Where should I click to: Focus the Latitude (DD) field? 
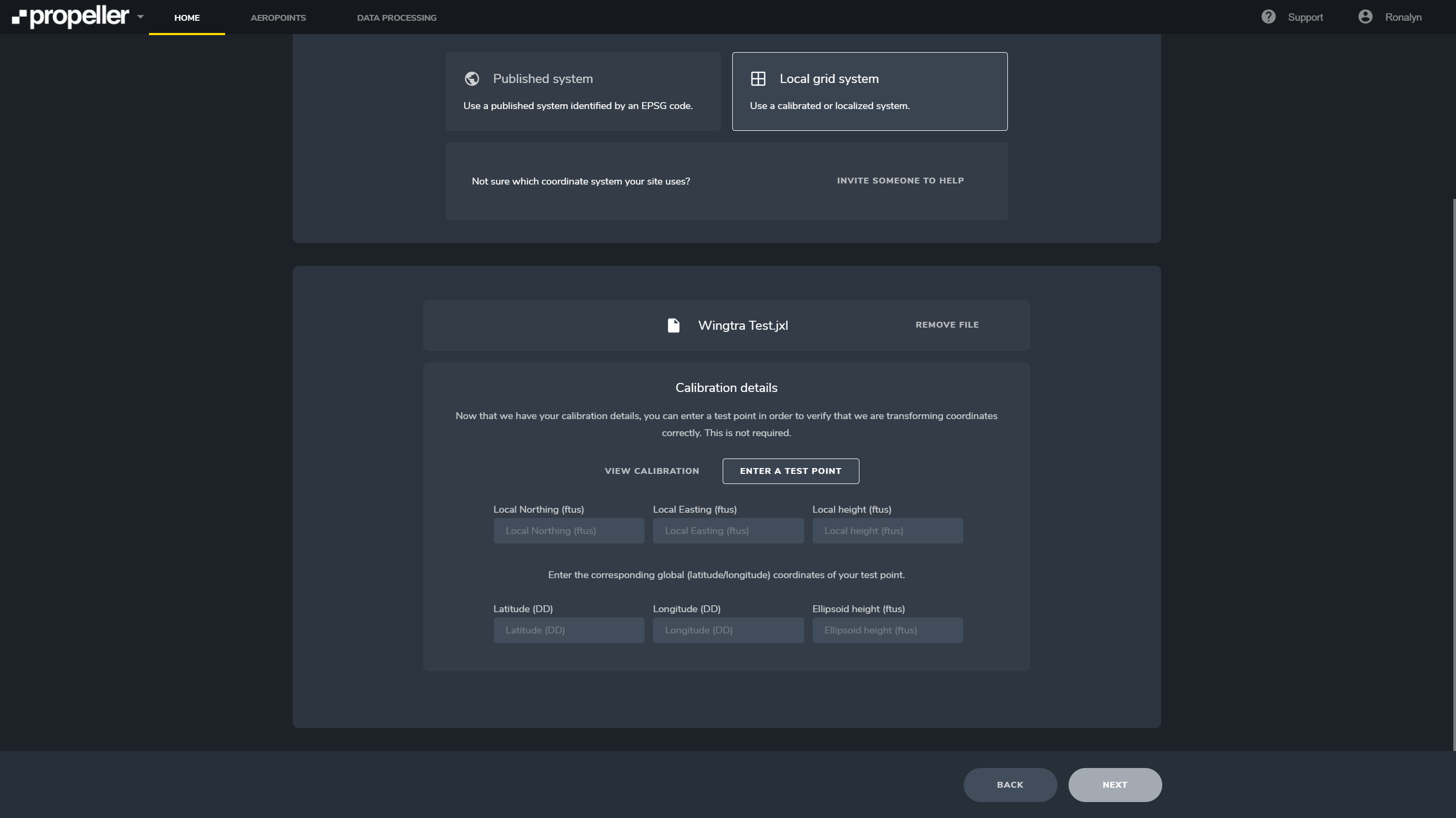(568, 630)
